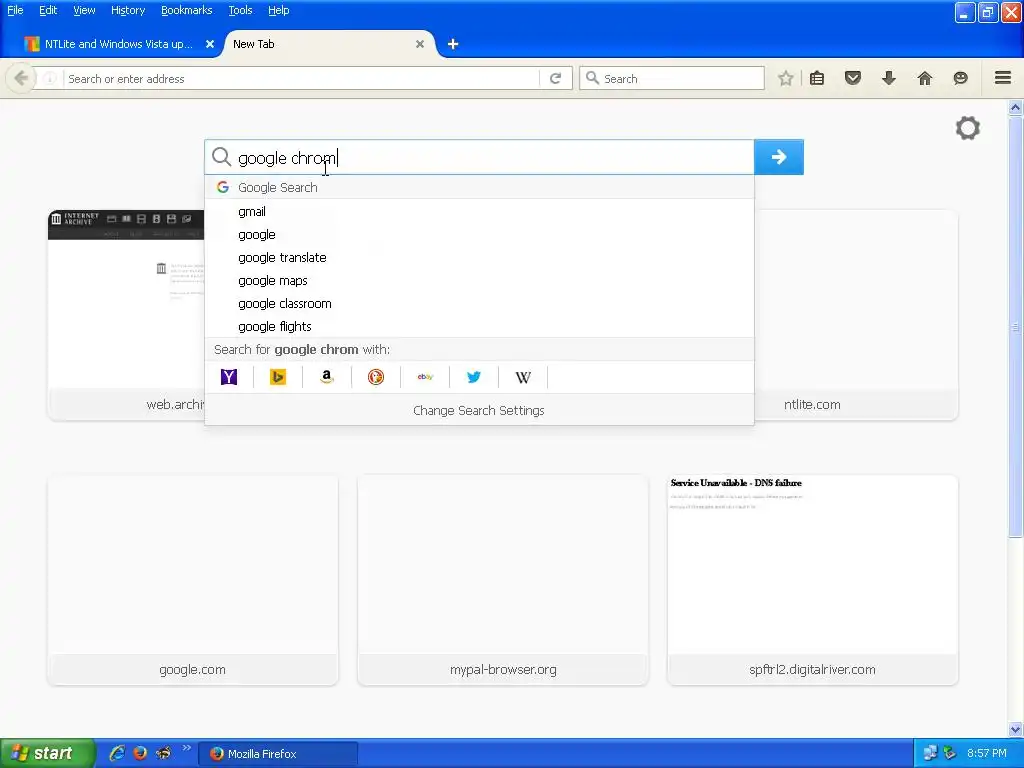Click the address bar field
The image size is (1024, 768).
[x=300, y=78]
